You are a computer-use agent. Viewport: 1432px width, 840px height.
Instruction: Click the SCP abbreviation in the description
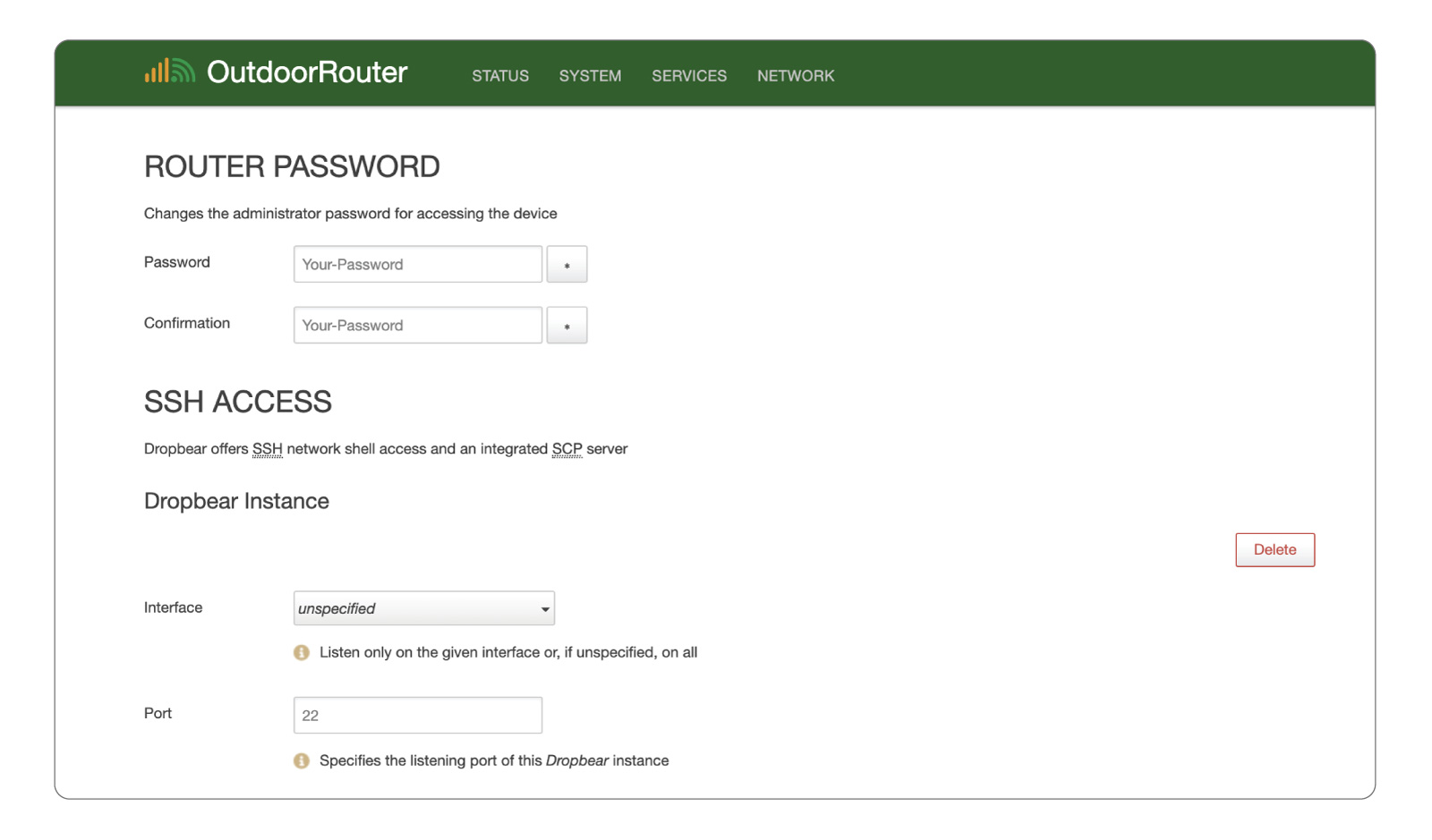pos(567,449)
